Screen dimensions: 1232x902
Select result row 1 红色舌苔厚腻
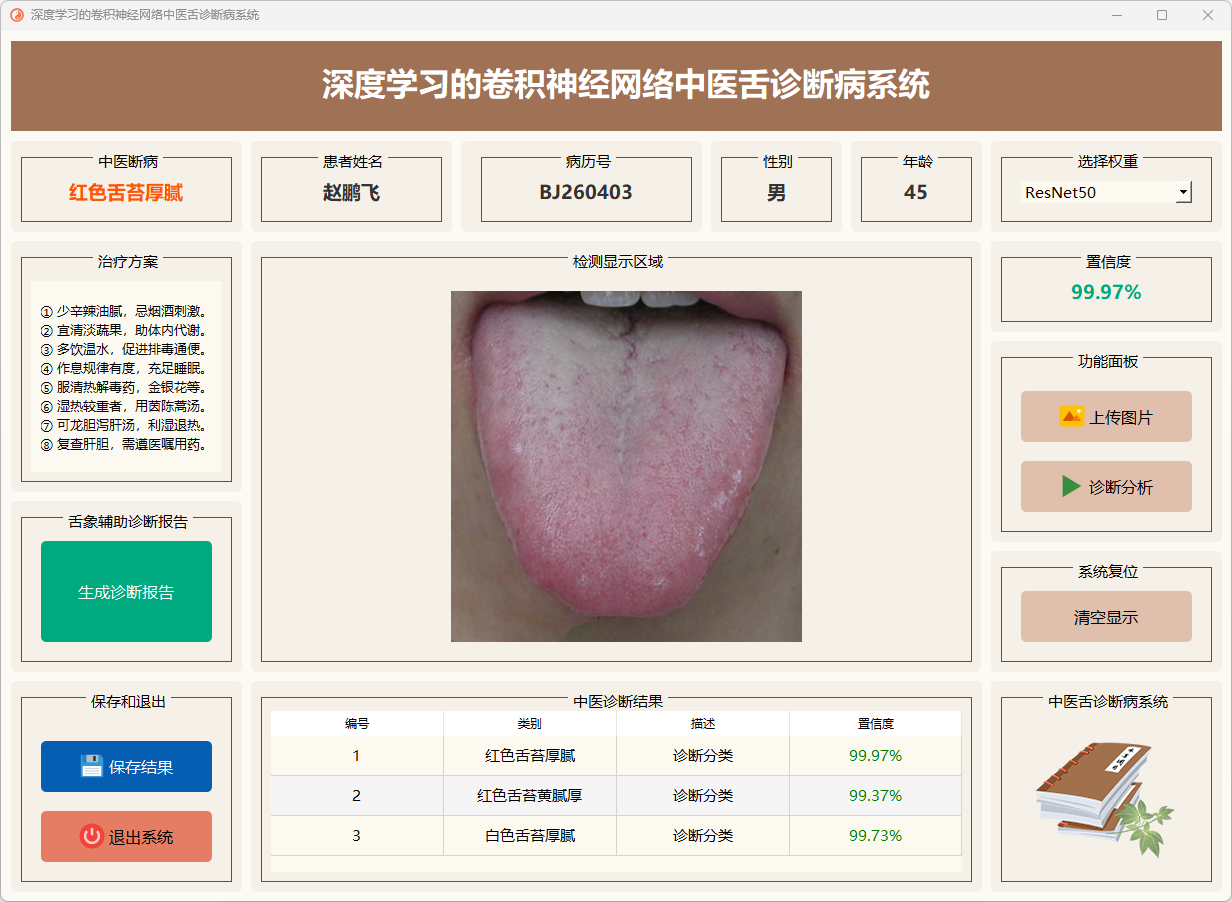pyautogui.click(x=530, y=756)
